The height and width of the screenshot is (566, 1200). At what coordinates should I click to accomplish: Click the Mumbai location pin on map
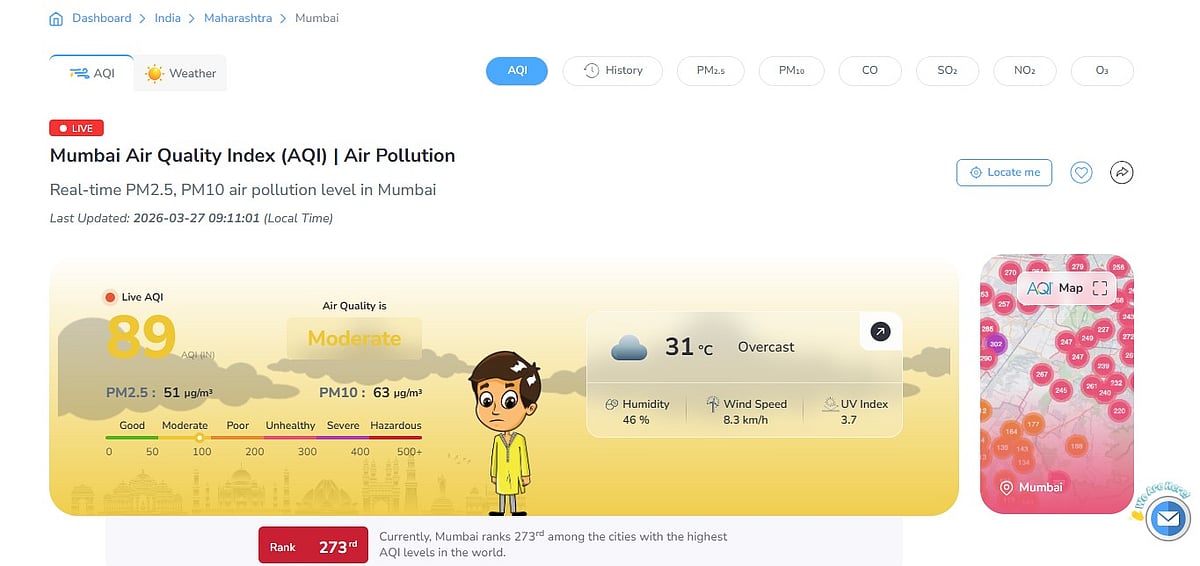tap(1007, 487)
